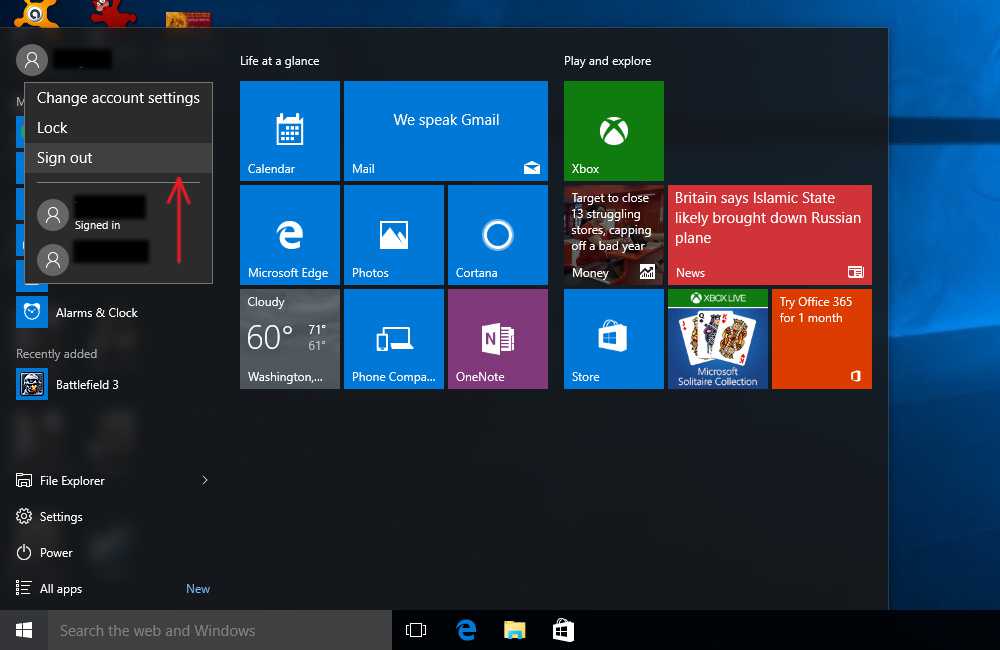Open Task View from the taskbar
Image resolution: width=1000 pixels, height=650 pixels.
click(x=416, y=630)
